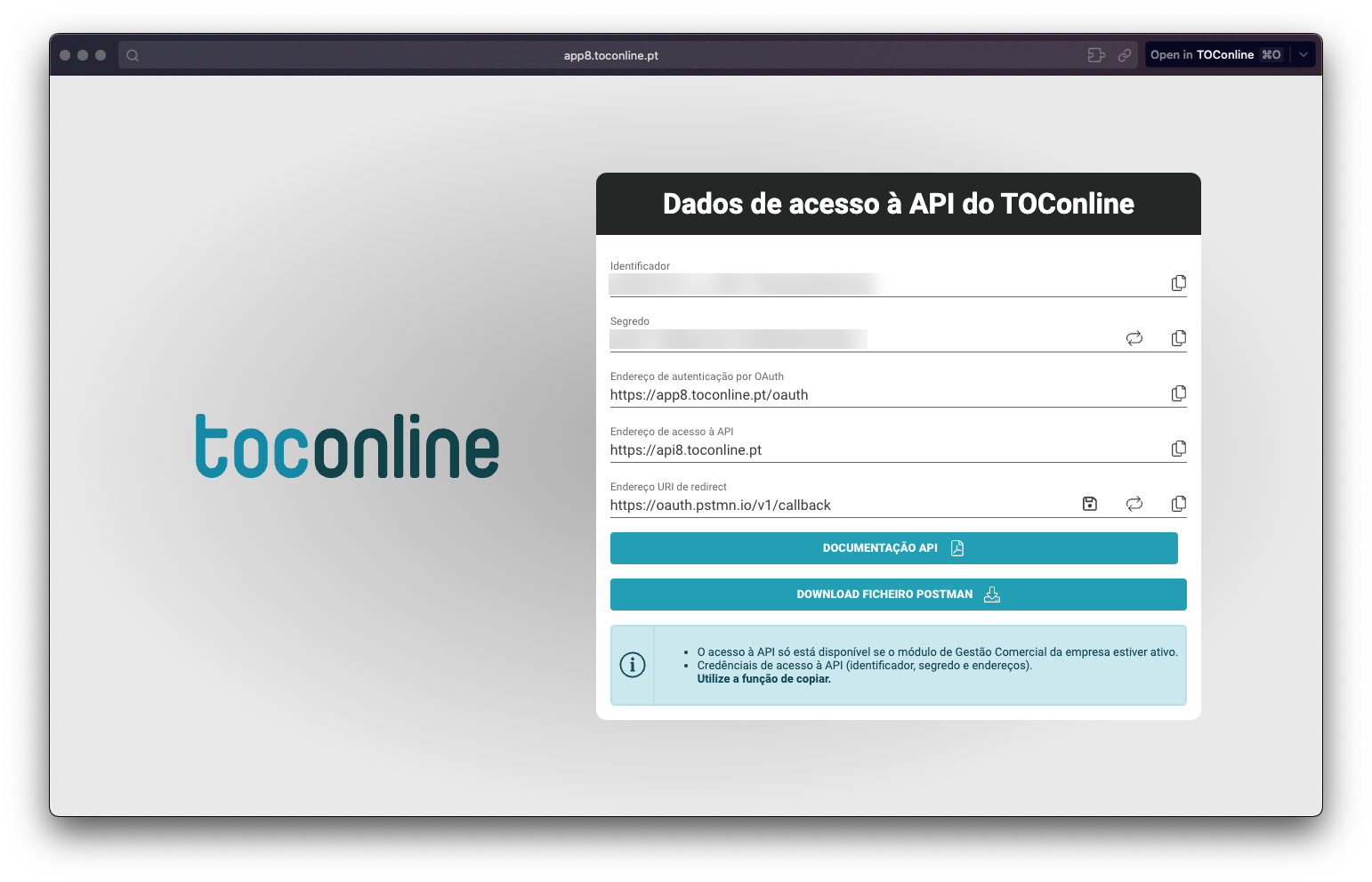
Task: Click the Identificador label
Action: pos(640,266)
